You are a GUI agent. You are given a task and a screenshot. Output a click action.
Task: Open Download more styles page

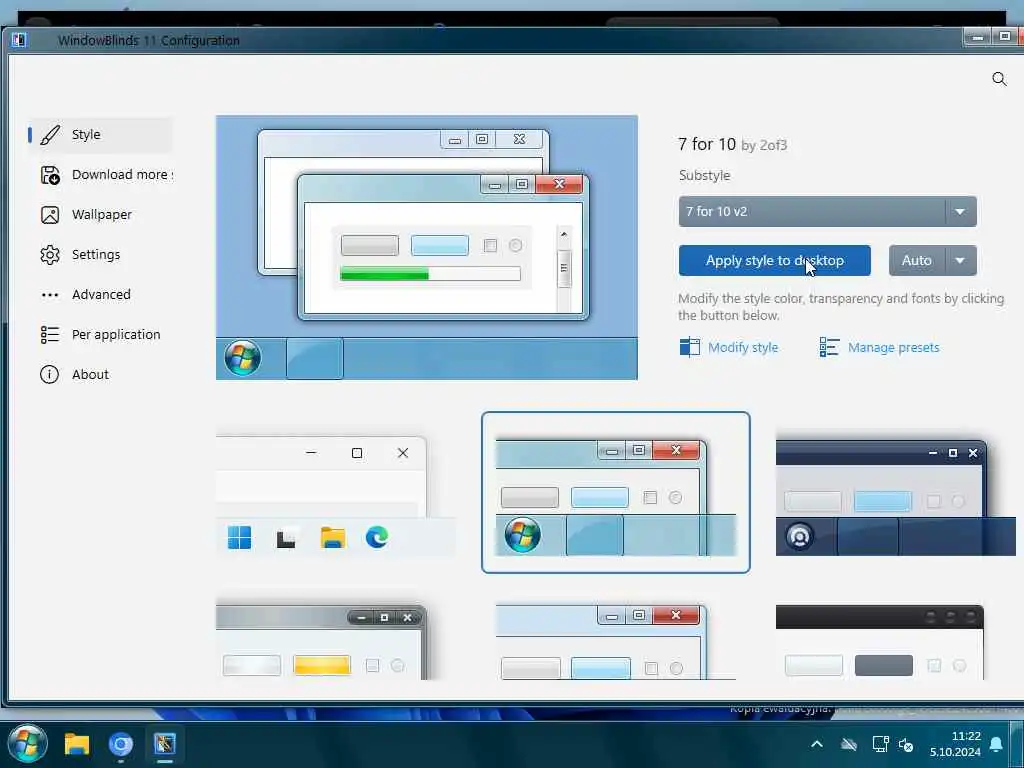coord(101,174)
